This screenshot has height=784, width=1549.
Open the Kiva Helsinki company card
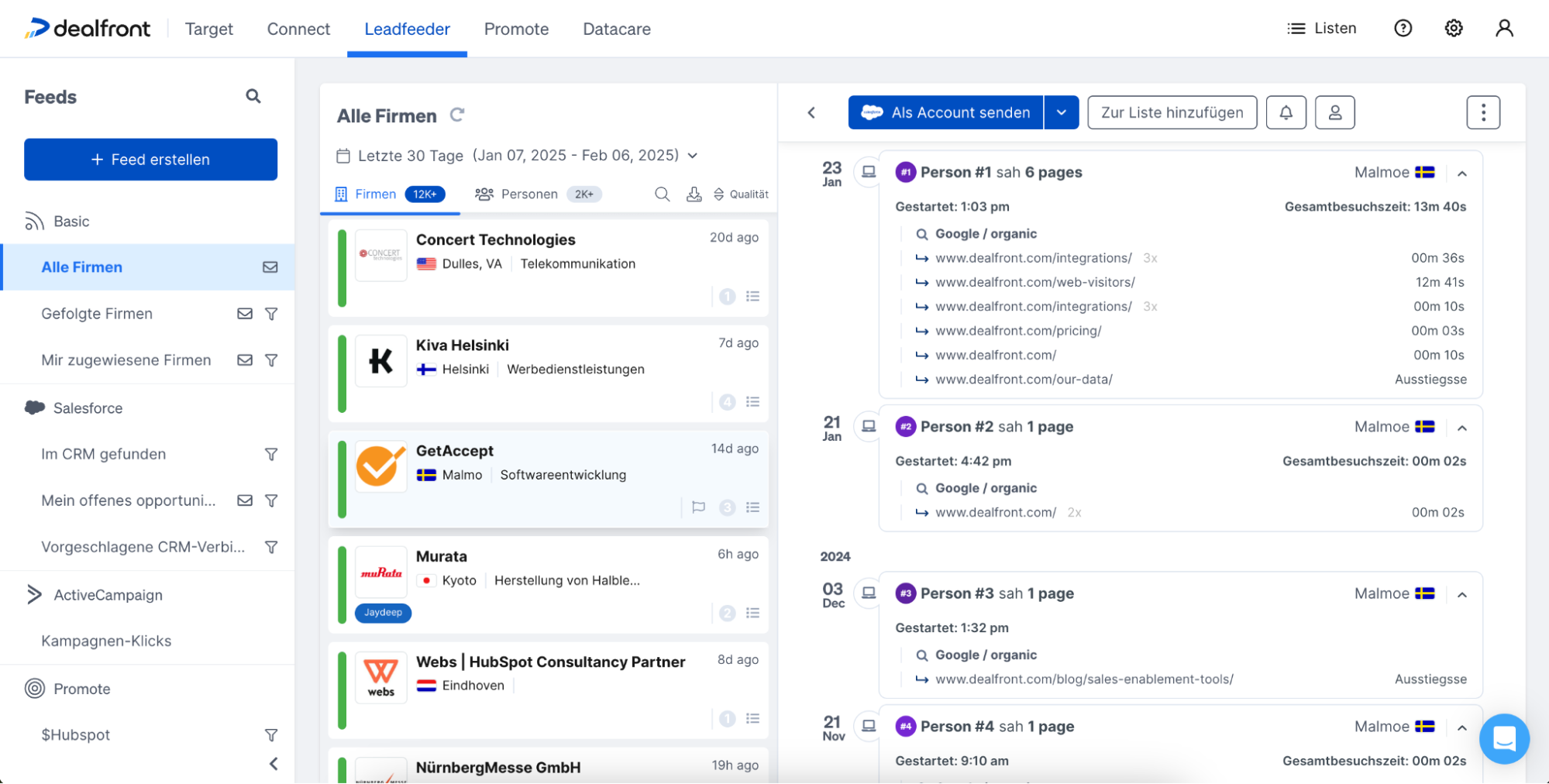coord(548,373)
